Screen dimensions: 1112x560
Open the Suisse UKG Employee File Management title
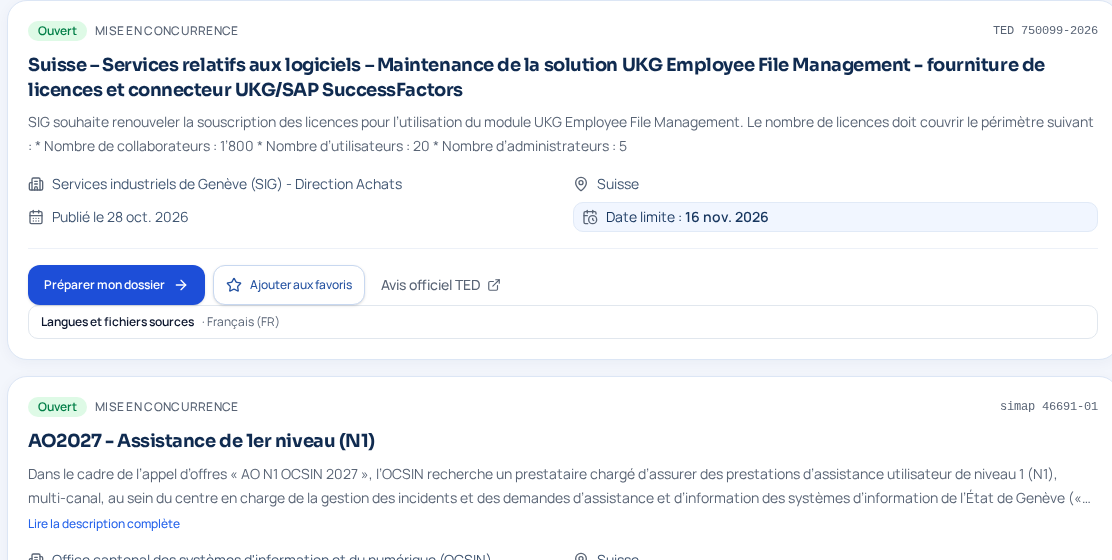point(535,77)
